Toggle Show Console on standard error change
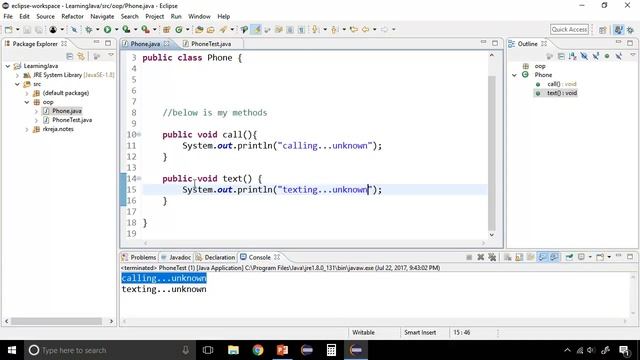640x360 pixels. (x=554, y=257)
